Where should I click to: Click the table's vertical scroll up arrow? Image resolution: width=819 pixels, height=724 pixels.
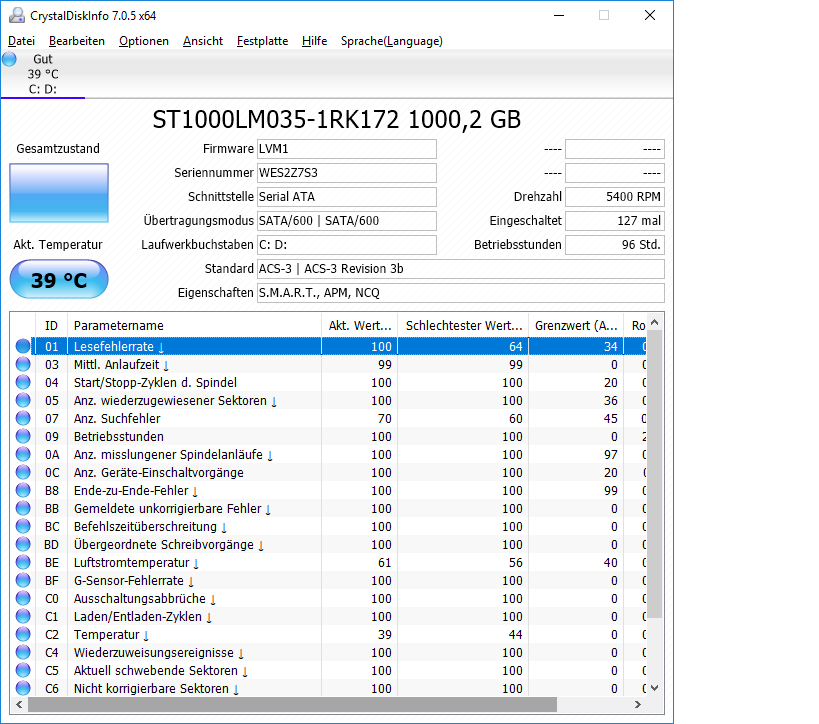(655, 323)
